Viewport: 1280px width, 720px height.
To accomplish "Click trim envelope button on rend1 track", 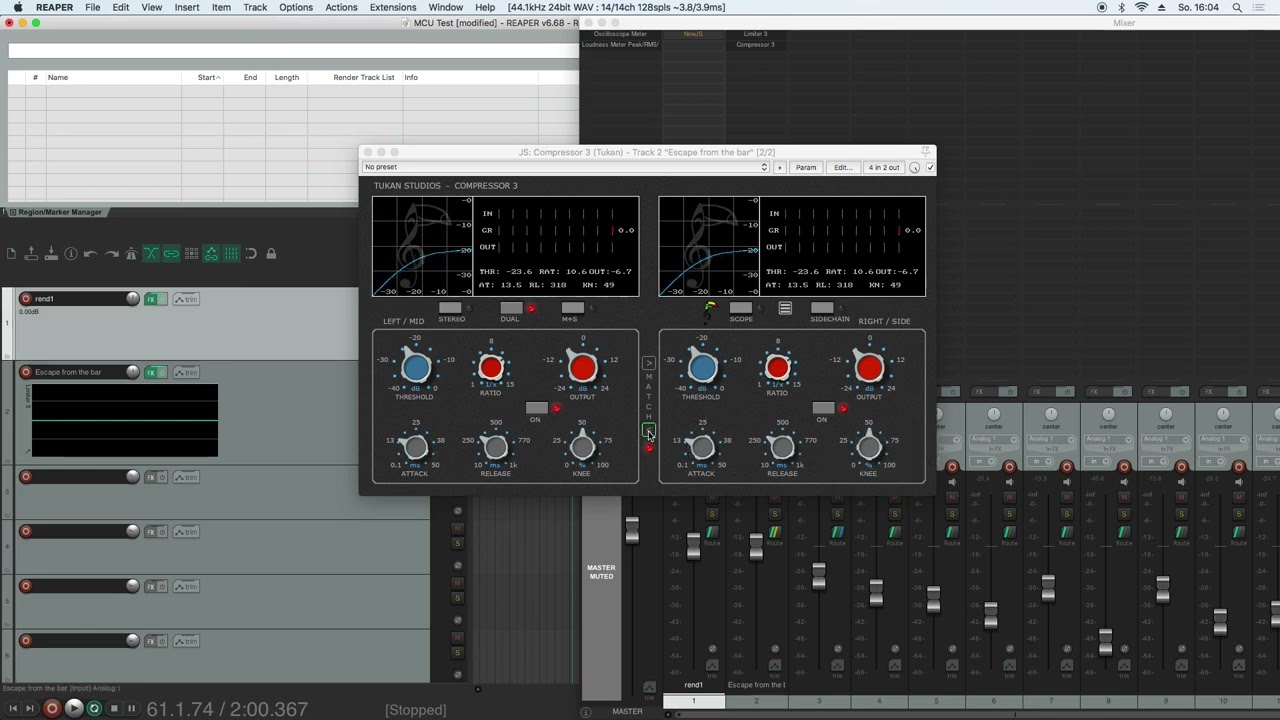I will [186, 299].
